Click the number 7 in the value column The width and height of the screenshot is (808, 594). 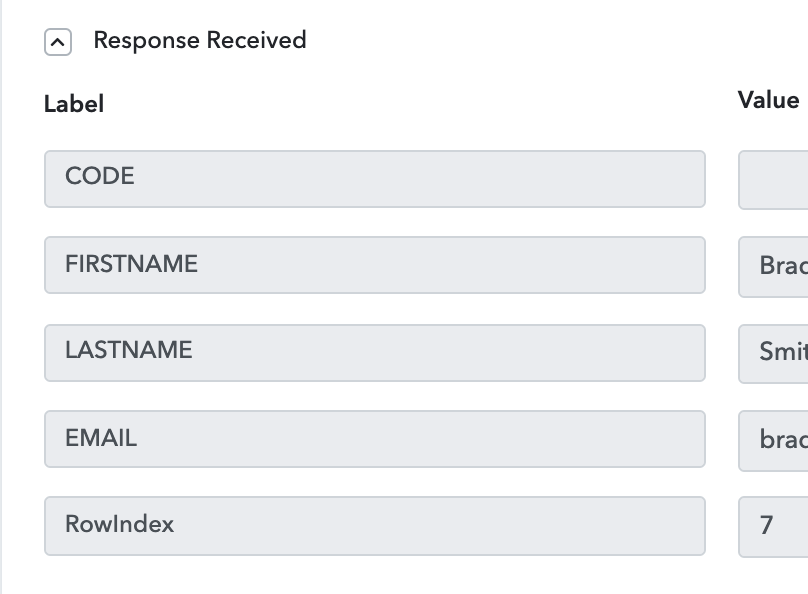point(766,525)
